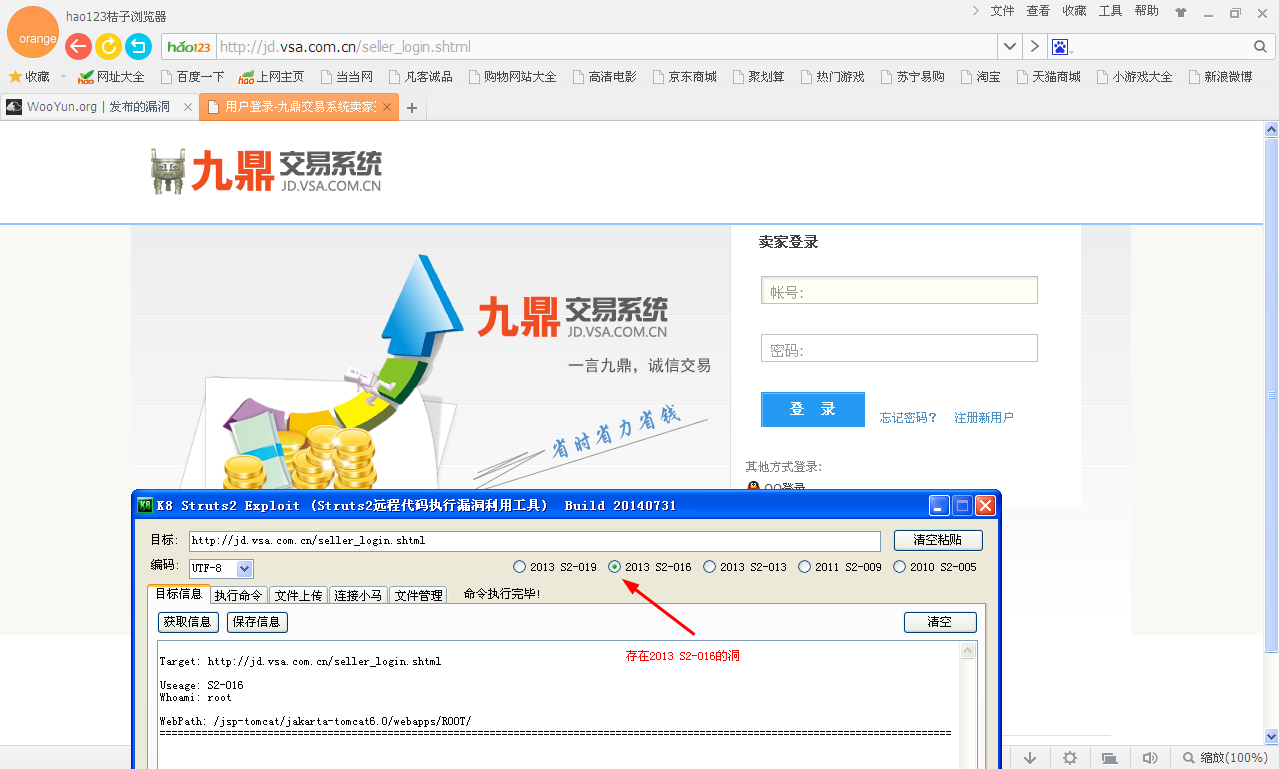Screen dimensions: 1279x769
Task: Switch to the 执行命令 tab
Action: click(238, 595)
